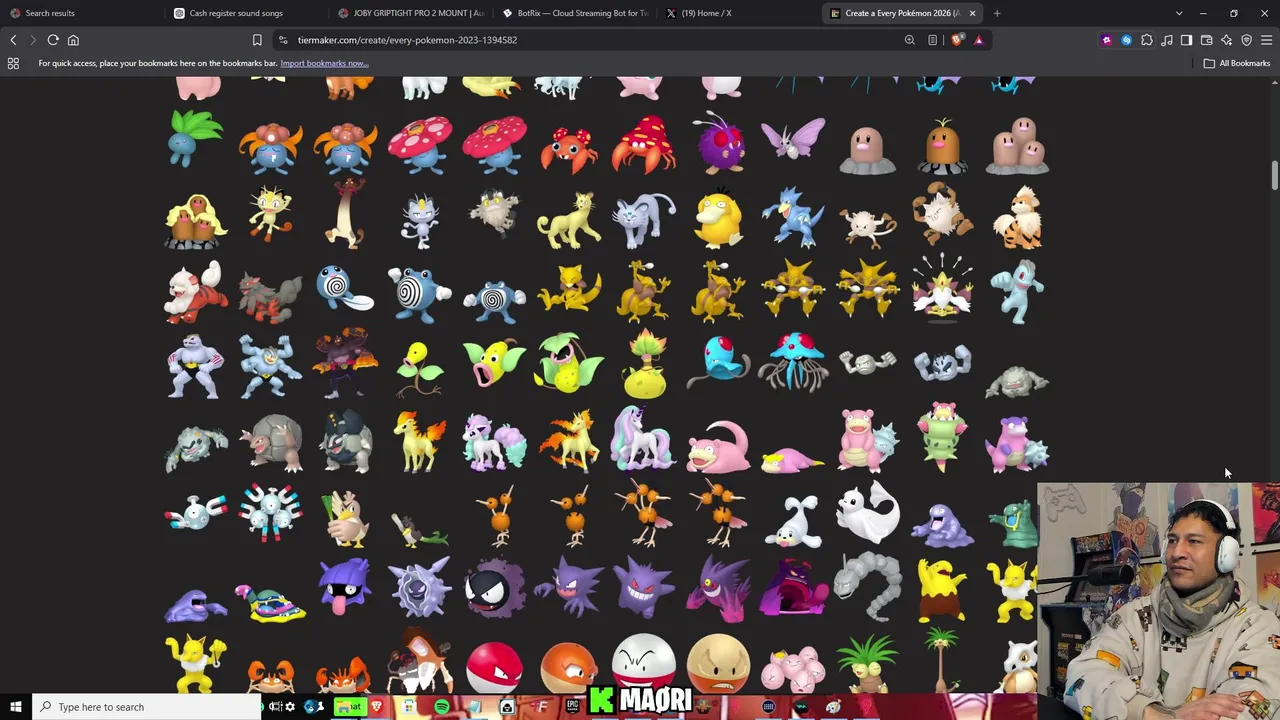Select the Poliwag image
The height and width of the screenshot is (720, 1280).
(345, 289)
